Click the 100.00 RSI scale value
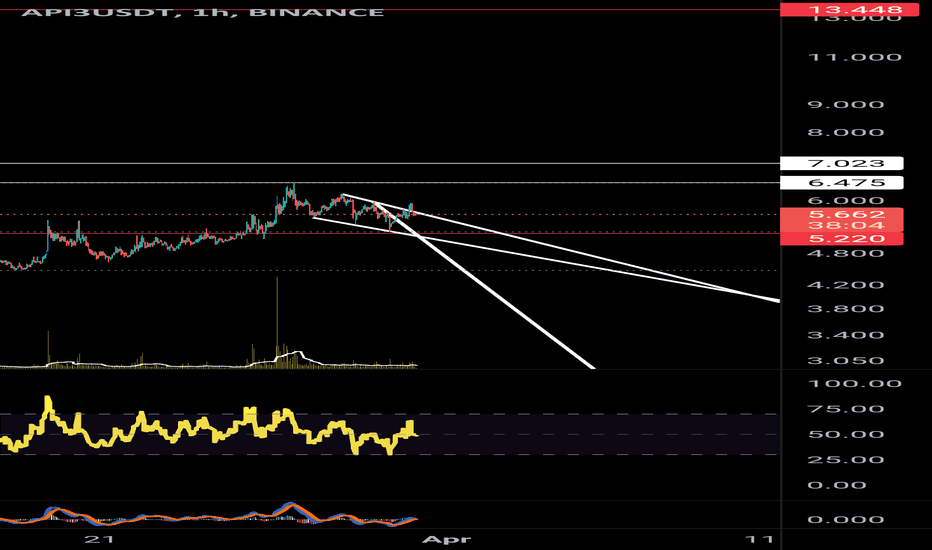The image size is (932, 550). coord(855,384)
